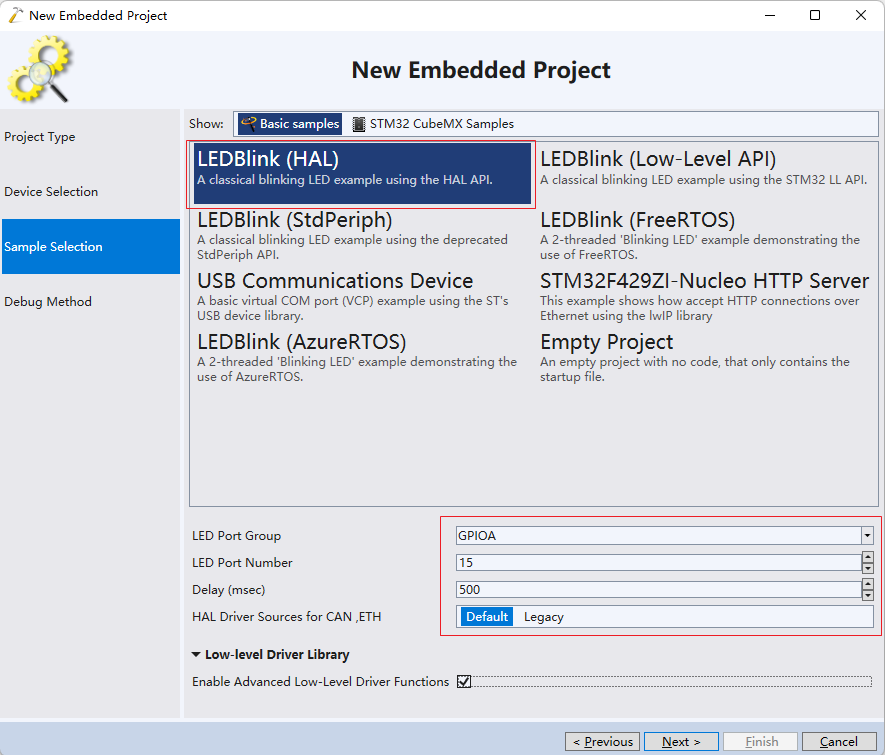Viewport: 885px width, 755px height.
Task: Switch HAL Driver Sources to Legacy
Action: click(544, 617)
